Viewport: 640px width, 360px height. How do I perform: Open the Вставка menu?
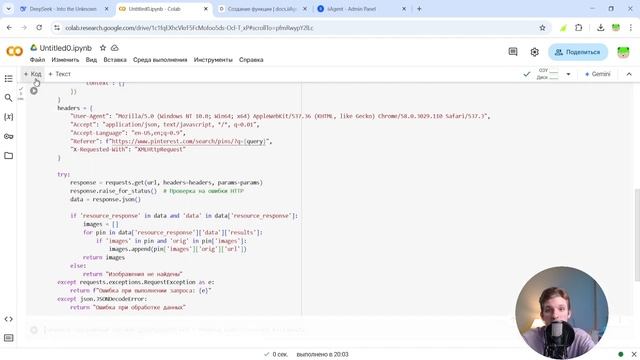(115, 60)
